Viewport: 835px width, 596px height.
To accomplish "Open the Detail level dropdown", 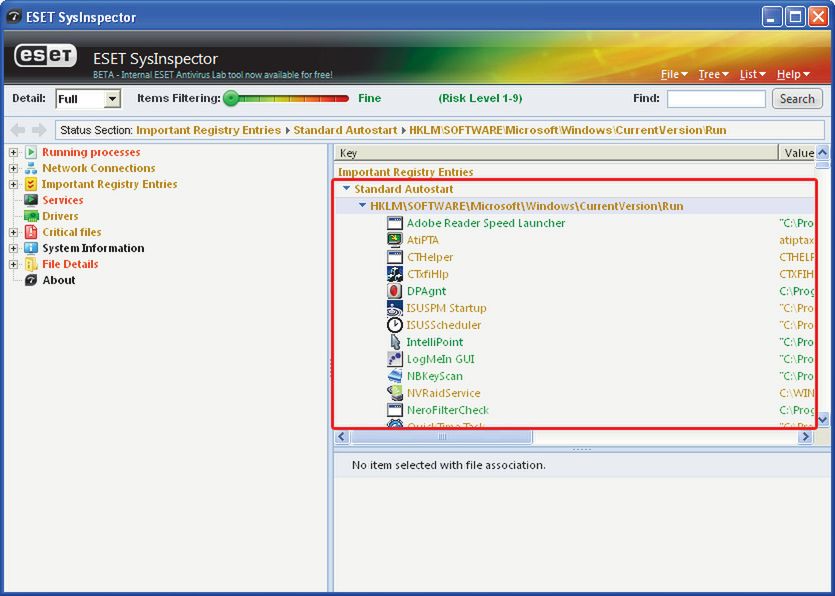I will pos(112,99).
